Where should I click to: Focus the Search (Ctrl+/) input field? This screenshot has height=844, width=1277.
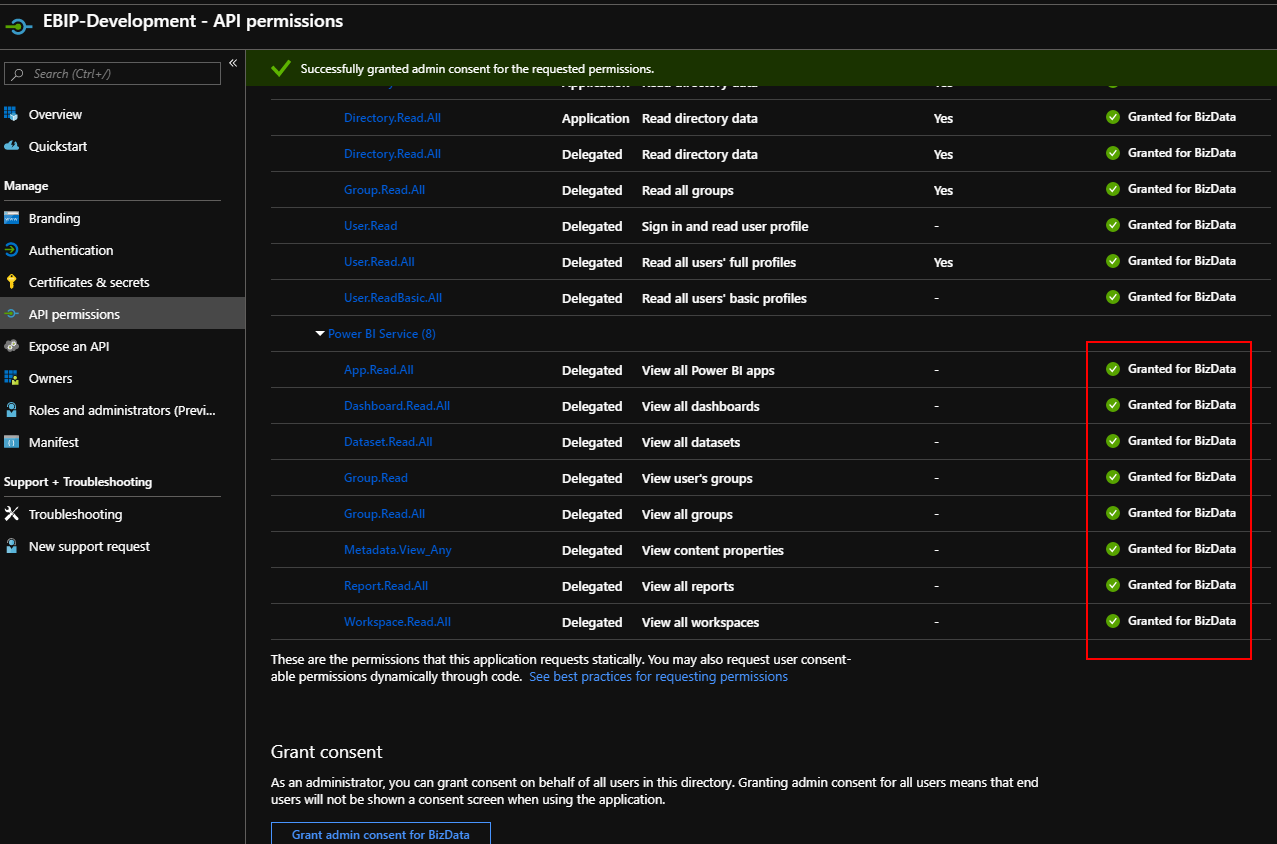112,73
